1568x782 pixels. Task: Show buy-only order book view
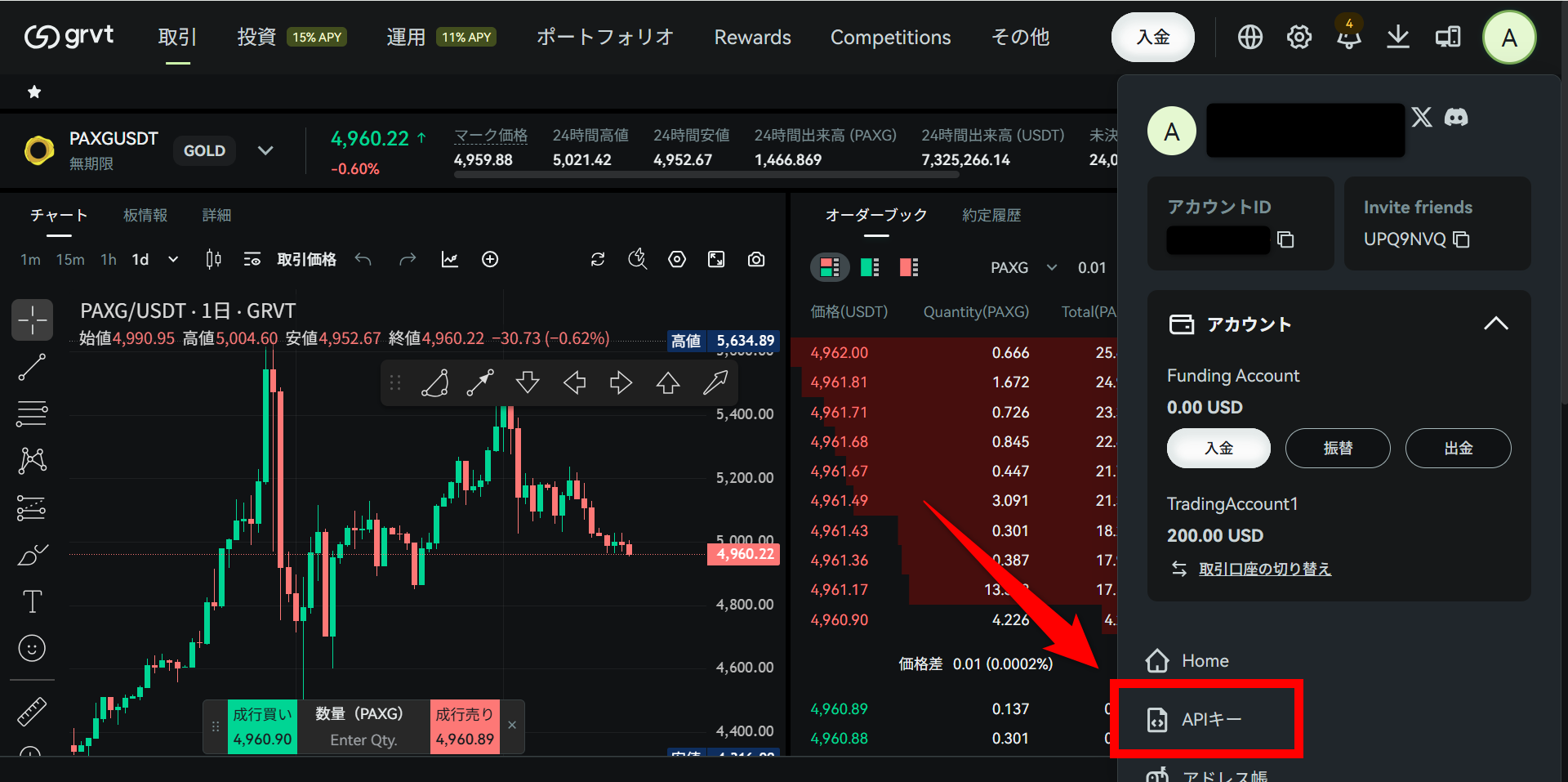click(870, 267)
